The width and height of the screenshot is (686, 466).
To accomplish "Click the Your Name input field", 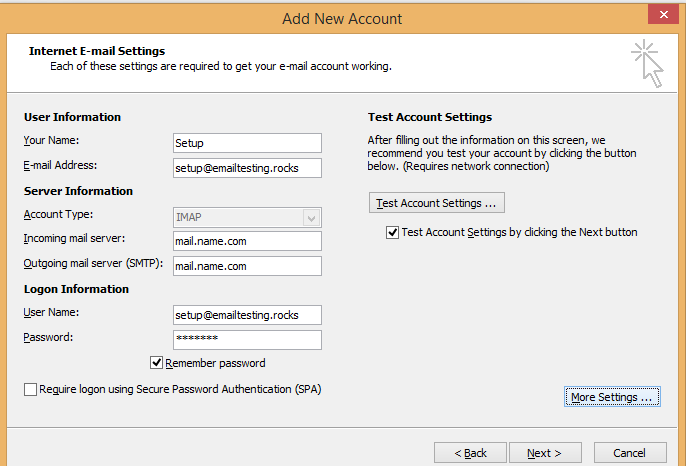I will (x=247, y=143).
